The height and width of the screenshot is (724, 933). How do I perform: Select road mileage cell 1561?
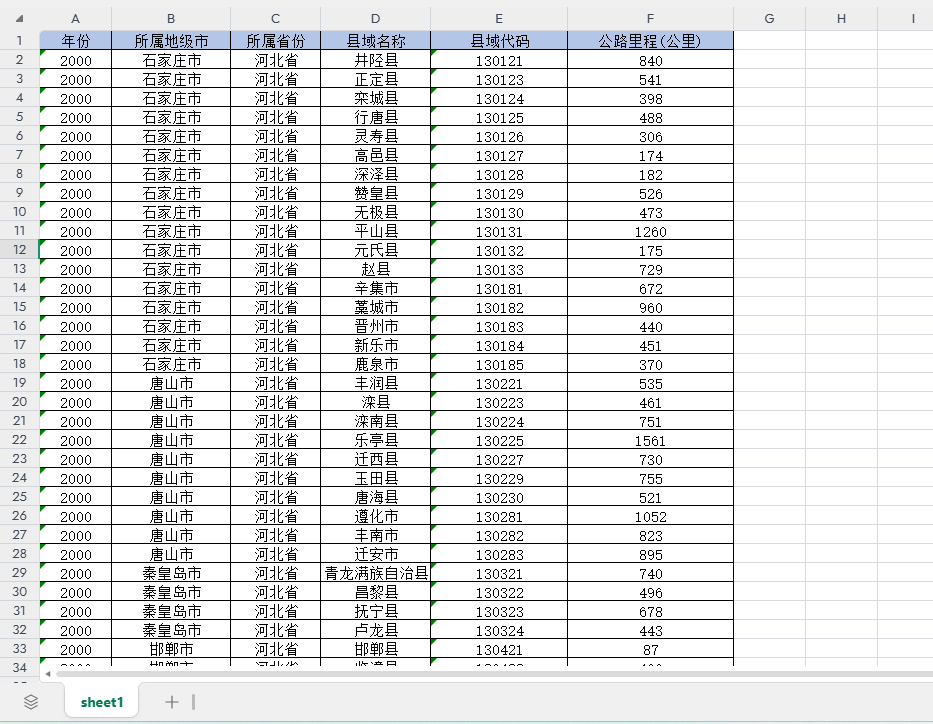[650, 440]
